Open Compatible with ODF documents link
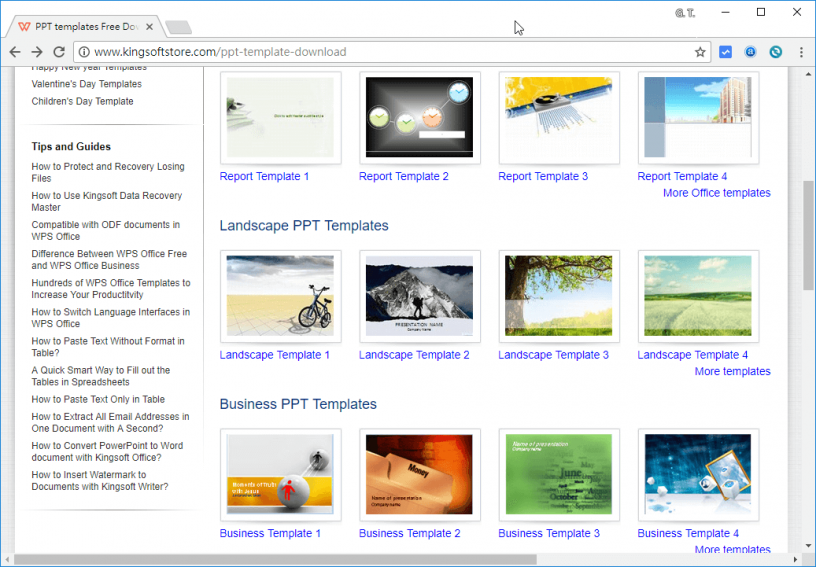Viewport: 816px width, 567px height. (x=106, y=230)
